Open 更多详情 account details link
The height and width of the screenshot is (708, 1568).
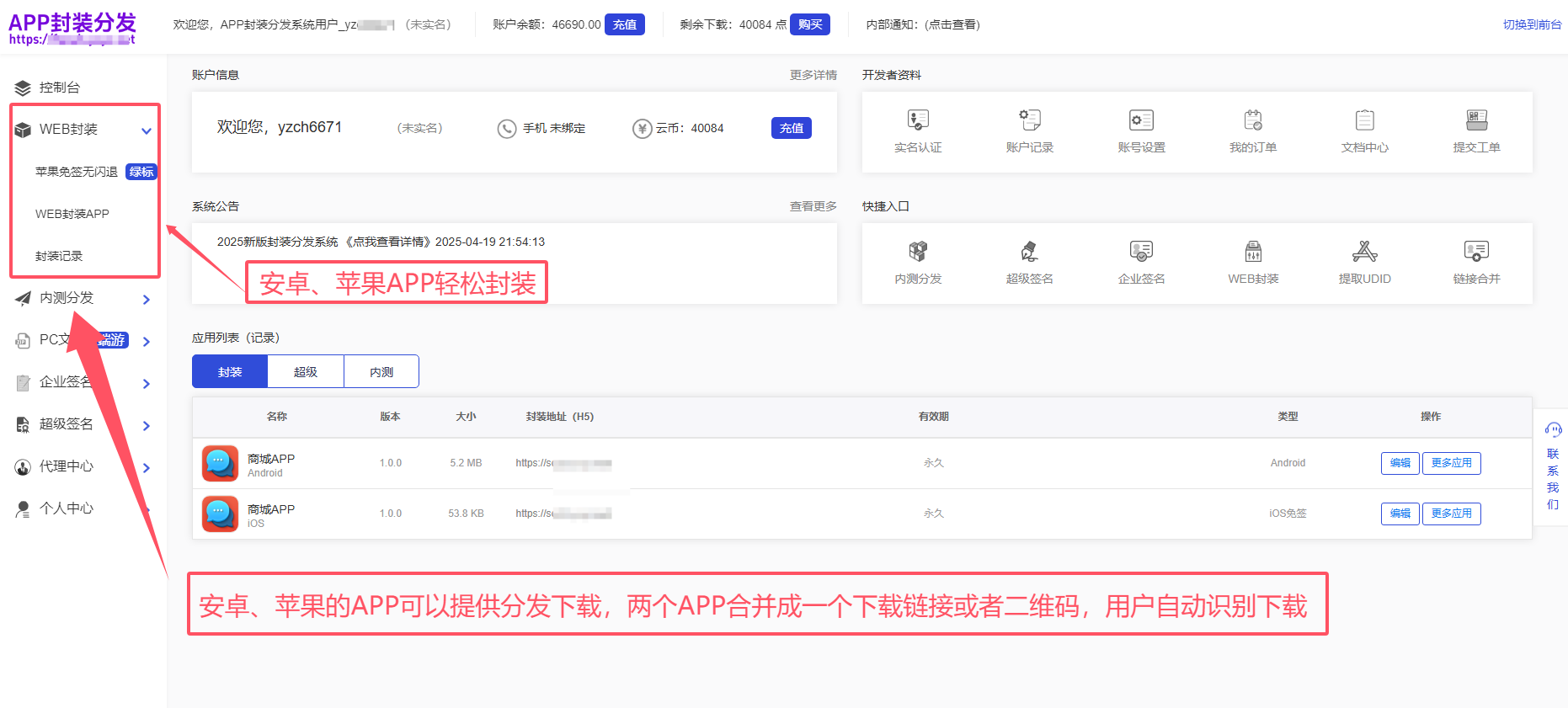pyautogui.click(x=813, y=75)
